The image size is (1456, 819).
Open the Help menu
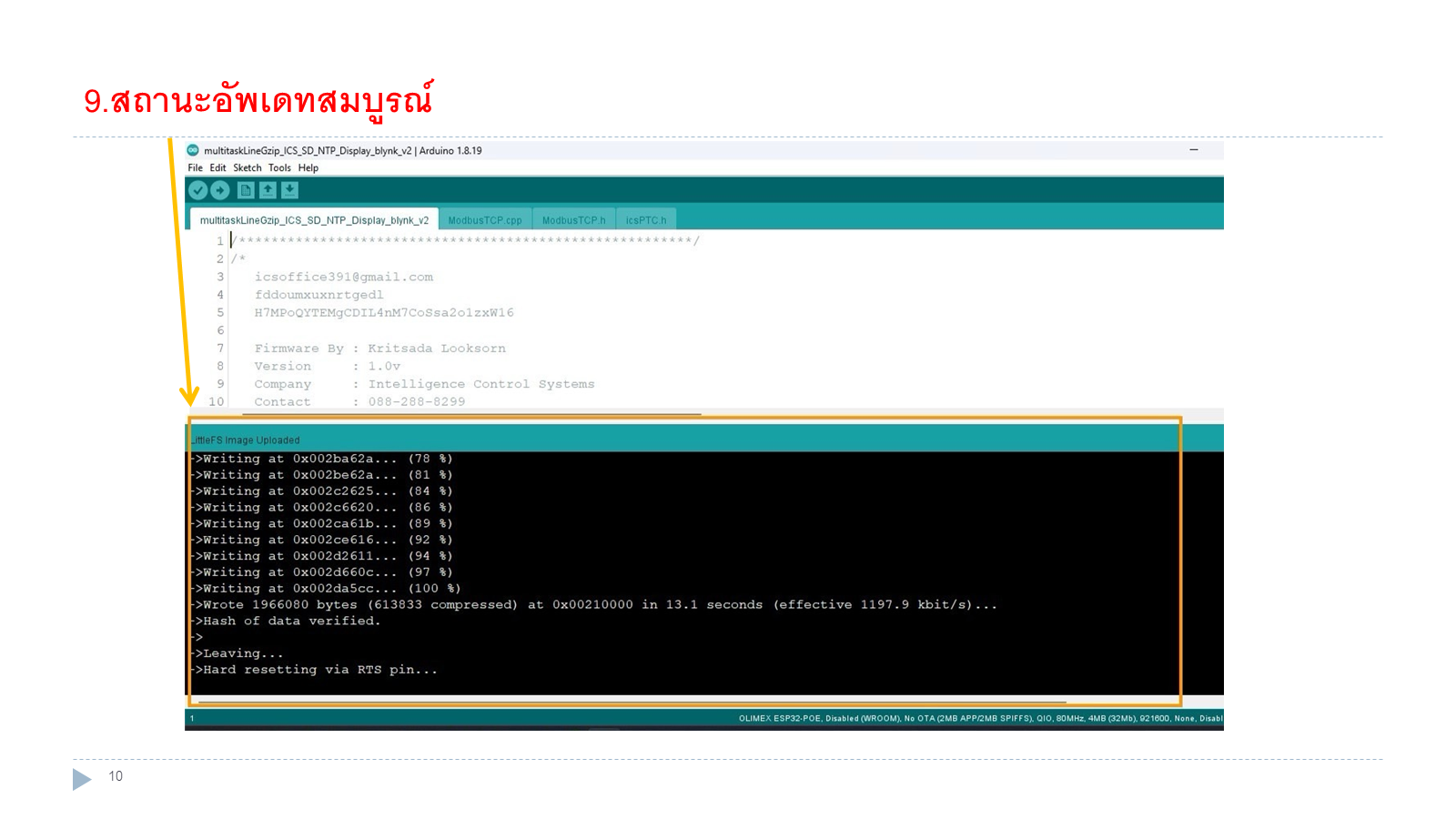pyautogui.click(x=308, y=167)
